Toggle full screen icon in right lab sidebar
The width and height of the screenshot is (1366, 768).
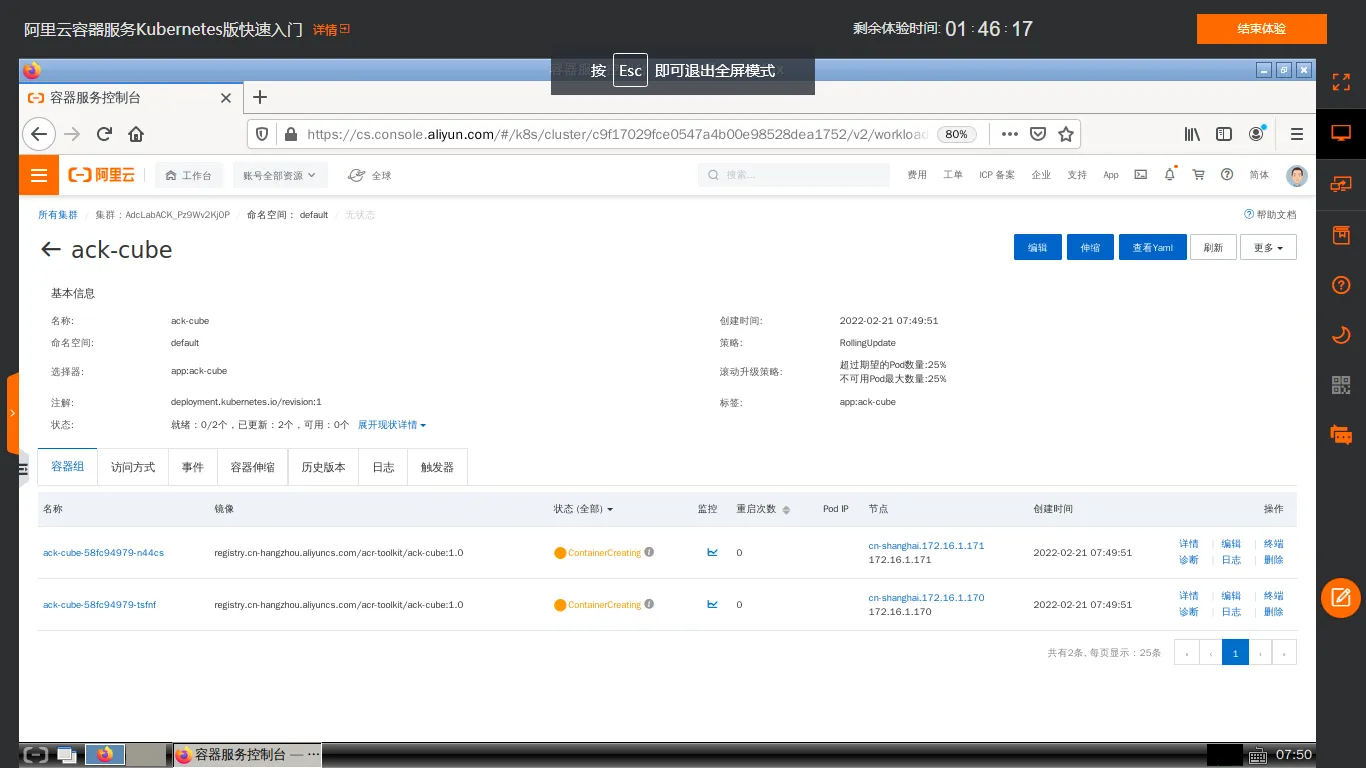(1341, 82)
